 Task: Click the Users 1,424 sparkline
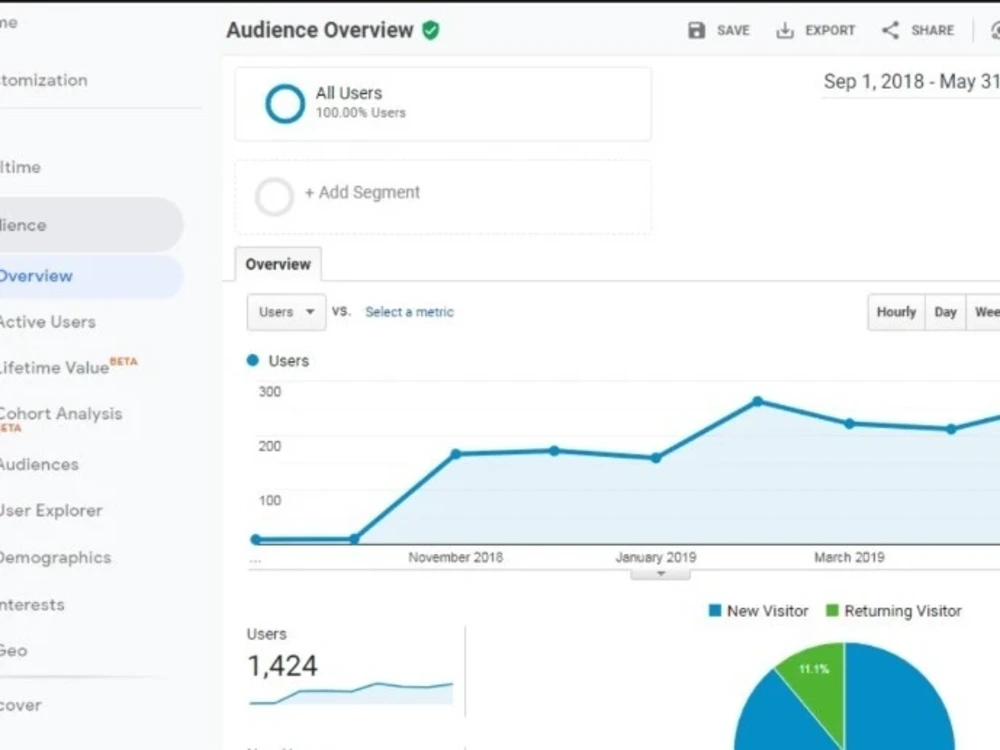pyautogui.click(x=351, y=693)
